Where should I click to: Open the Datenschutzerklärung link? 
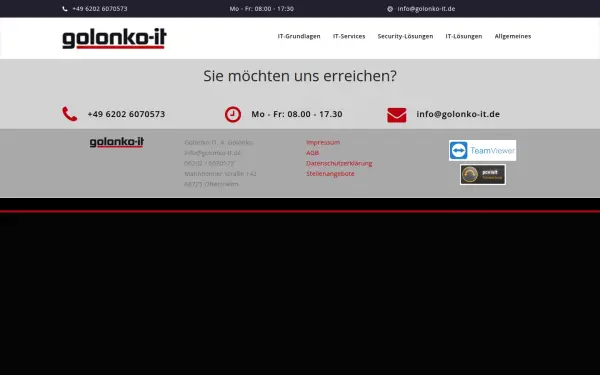pyautogui.click(x=339, y=163)
